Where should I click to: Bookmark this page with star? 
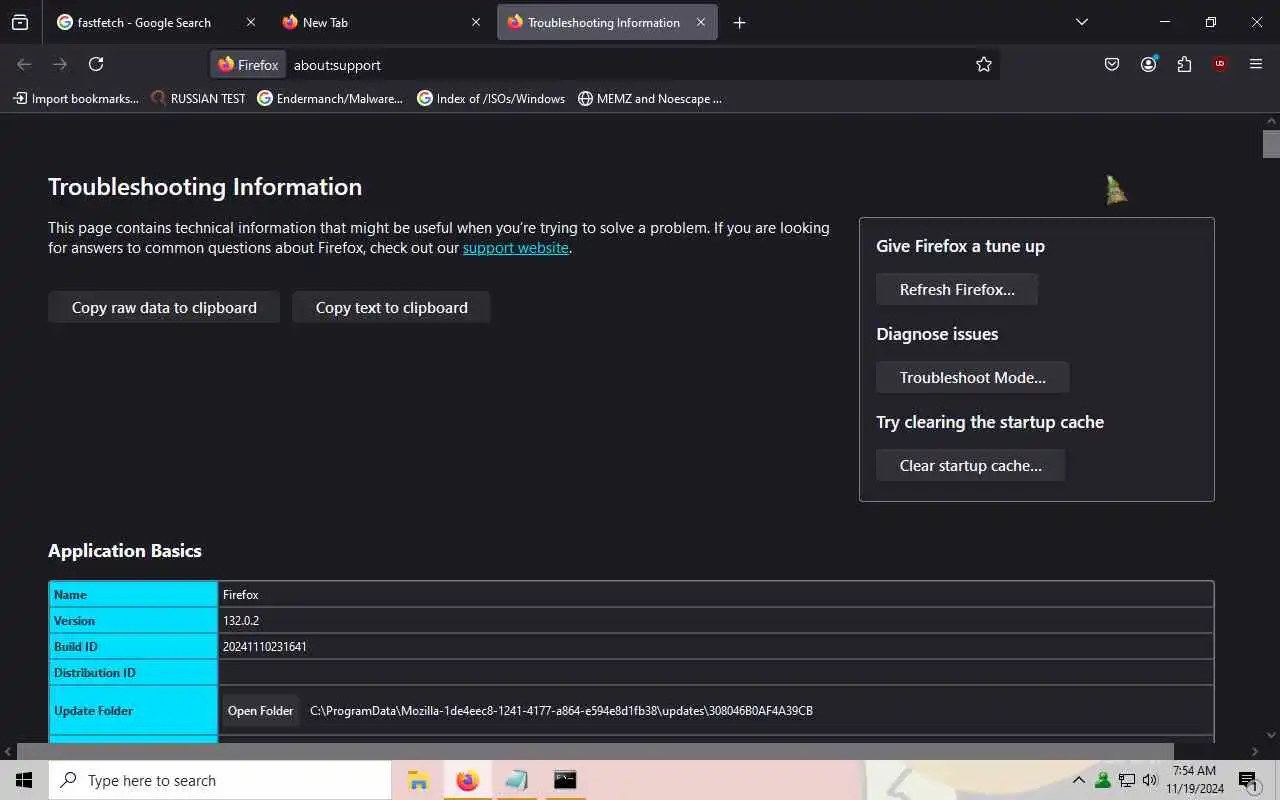(984, 64)
